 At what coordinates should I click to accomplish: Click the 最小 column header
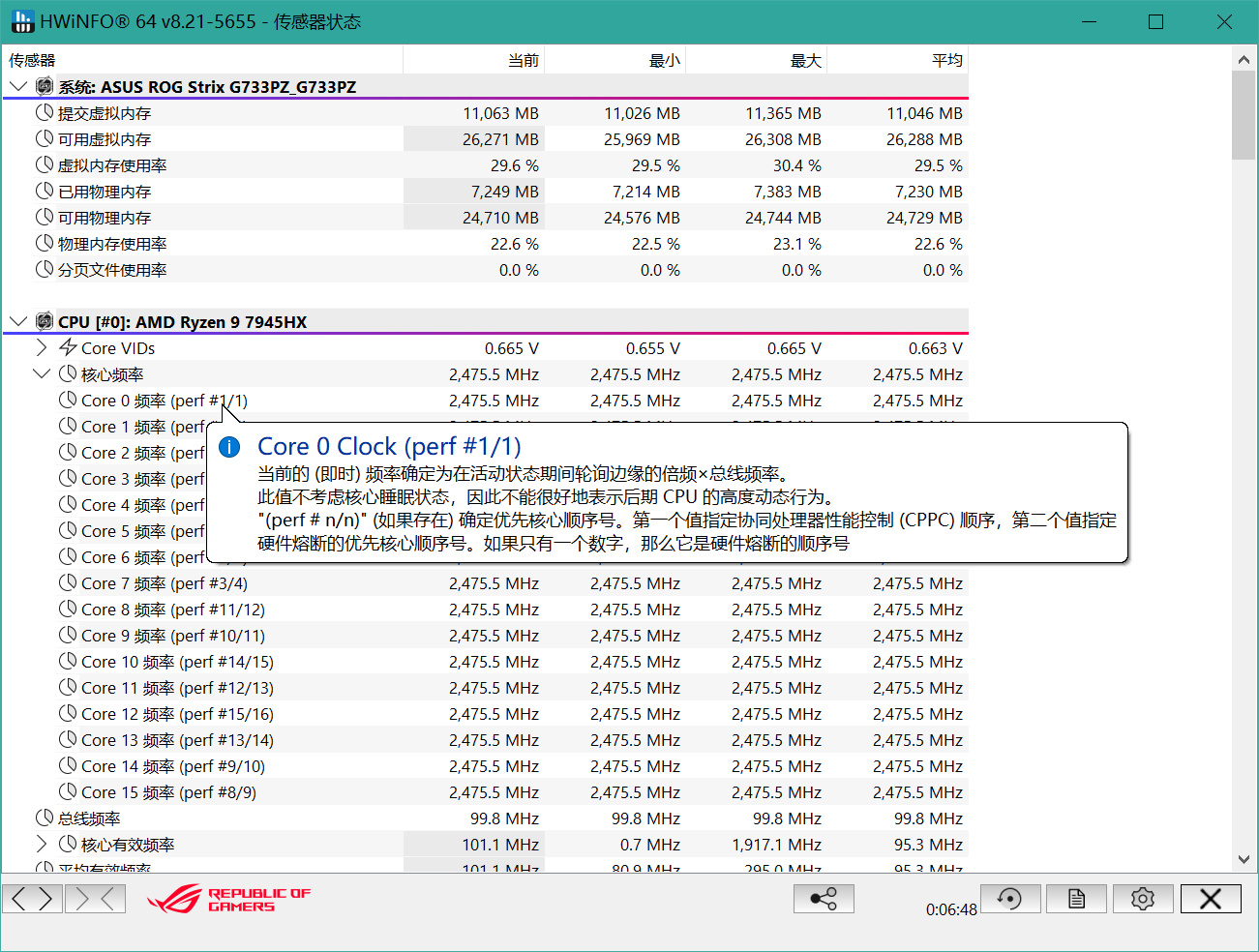point(615,60)
